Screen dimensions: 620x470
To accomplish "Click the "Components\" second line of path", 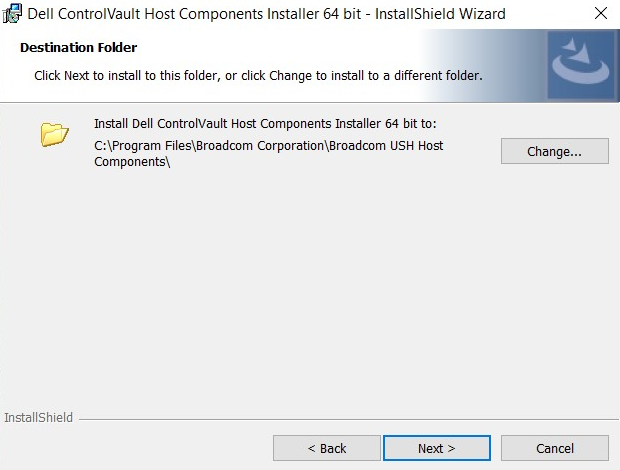I will [x=132, y=162].
